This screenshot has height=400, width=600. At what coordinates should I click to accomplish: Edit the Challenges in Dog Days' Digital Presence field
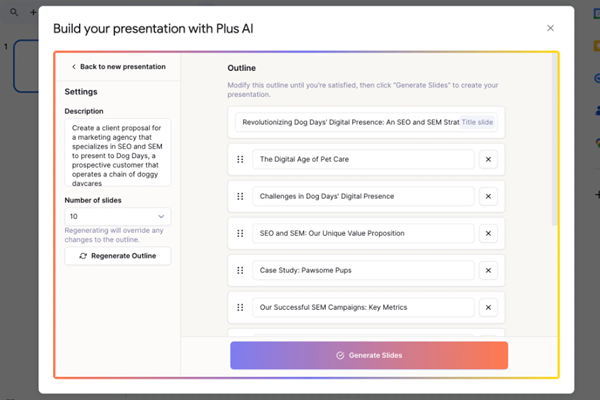click(x=362, y=196)
